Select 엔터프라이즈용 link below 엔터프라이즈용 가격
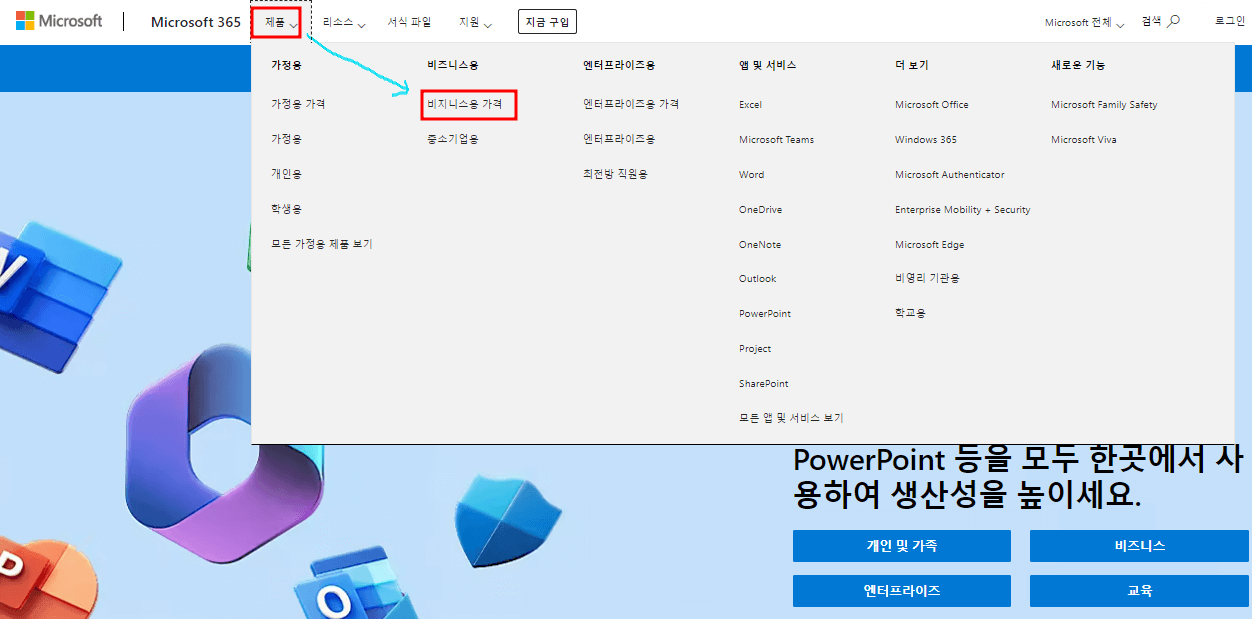1252x619 pixels. pos(619,139)
